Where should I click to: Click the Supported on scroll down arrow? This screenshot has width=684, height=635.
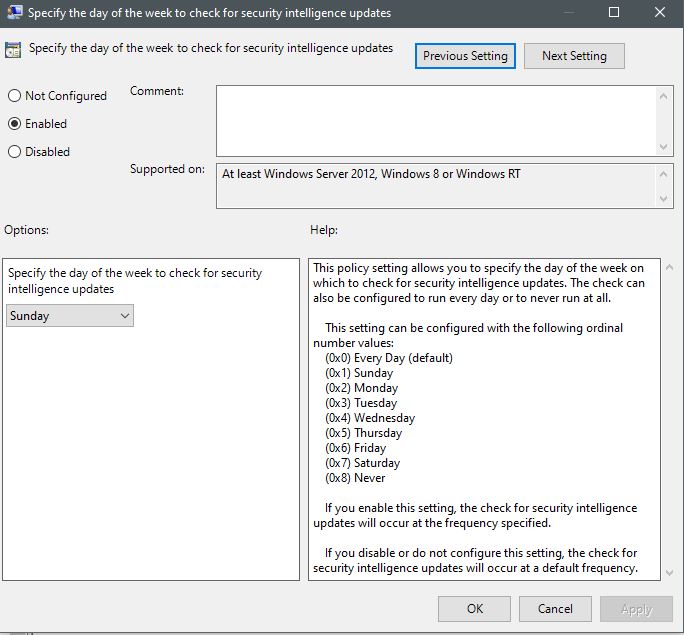coord(663,199)
